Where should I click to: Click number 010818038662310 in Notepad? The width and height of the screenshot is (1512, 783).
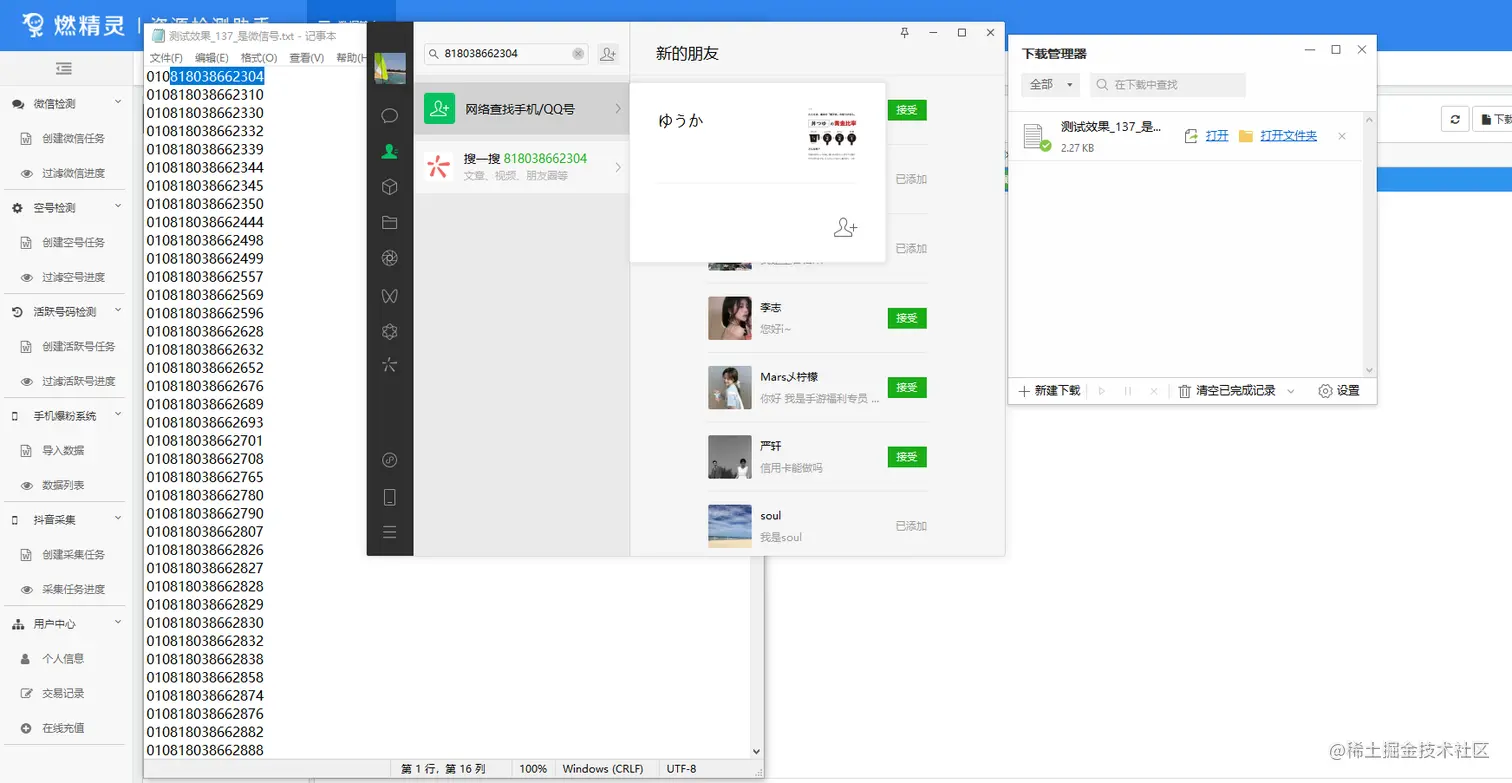coord(205,95)
